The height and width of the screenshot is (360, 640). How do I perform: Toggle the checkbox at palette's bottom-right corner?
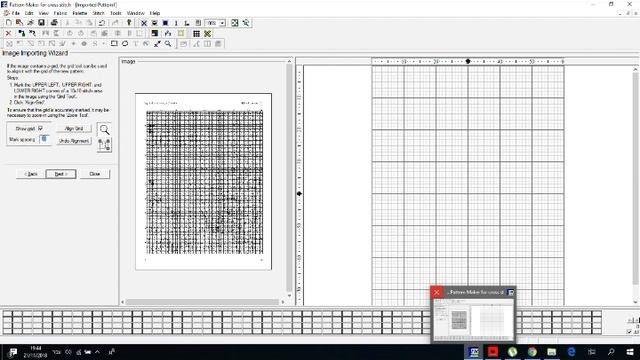pos(629,332)
